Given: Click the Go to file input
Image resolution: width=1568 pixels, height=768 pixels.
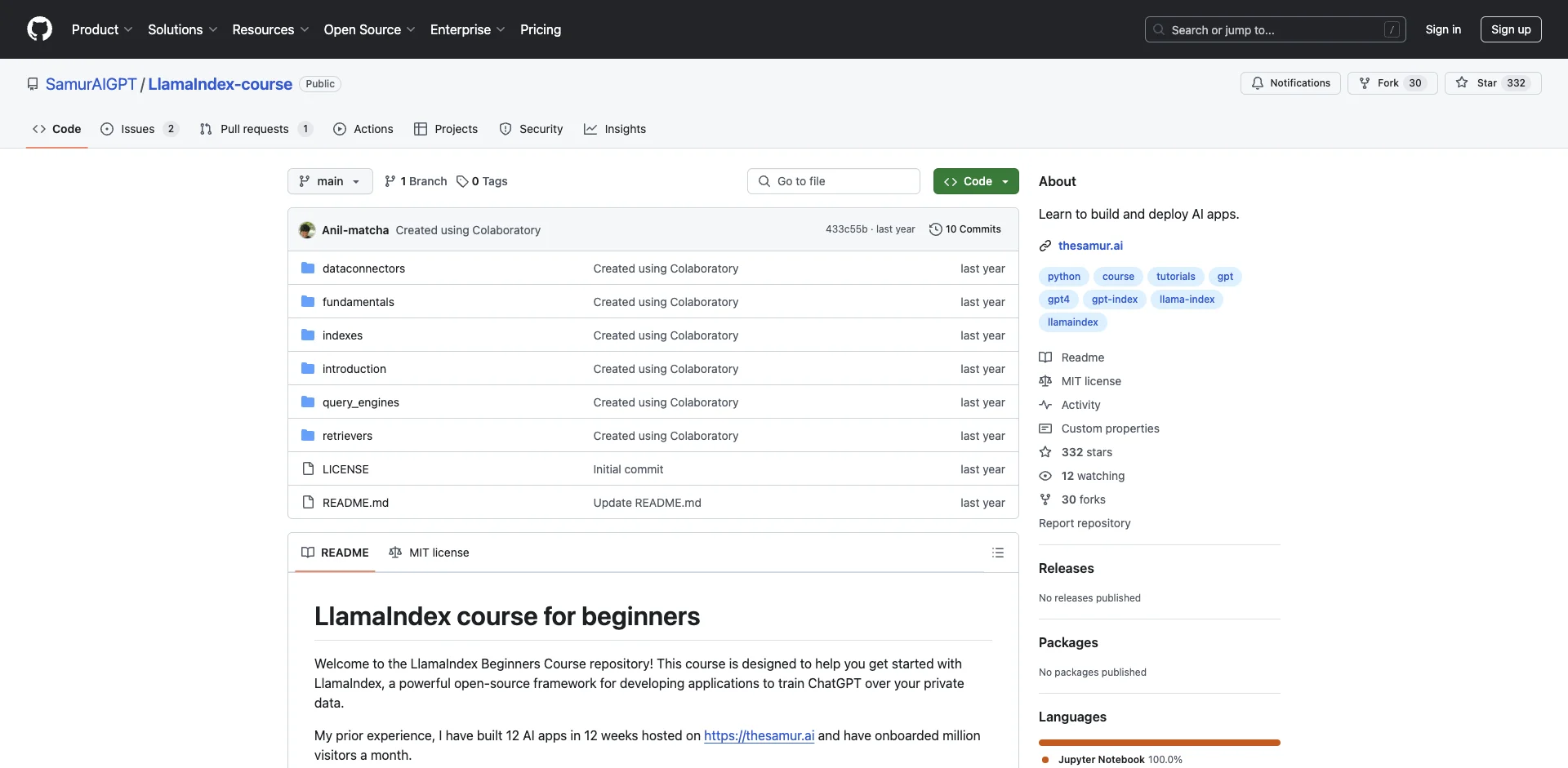Looking at the screenshot, I should pyautogui.click(x=834, y=181).
